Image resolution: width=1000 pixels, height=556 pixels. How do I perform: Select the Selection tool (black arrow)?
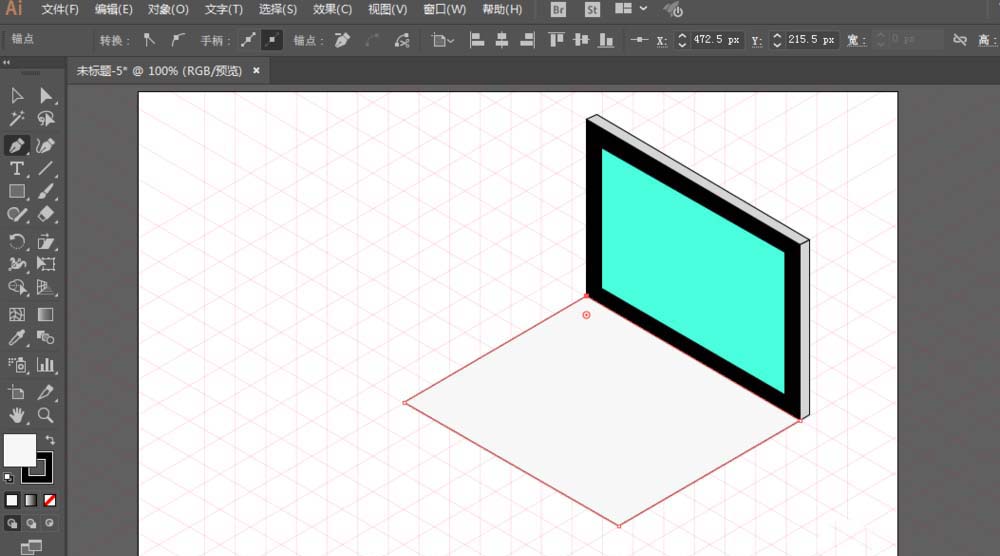[x=17, y=96]
